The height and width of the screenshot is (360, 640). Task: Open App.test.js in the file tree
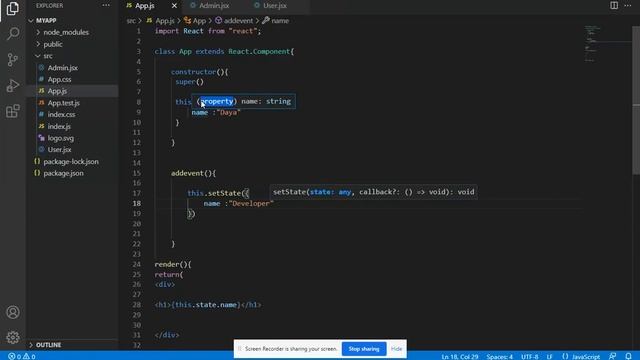(64, 103)
